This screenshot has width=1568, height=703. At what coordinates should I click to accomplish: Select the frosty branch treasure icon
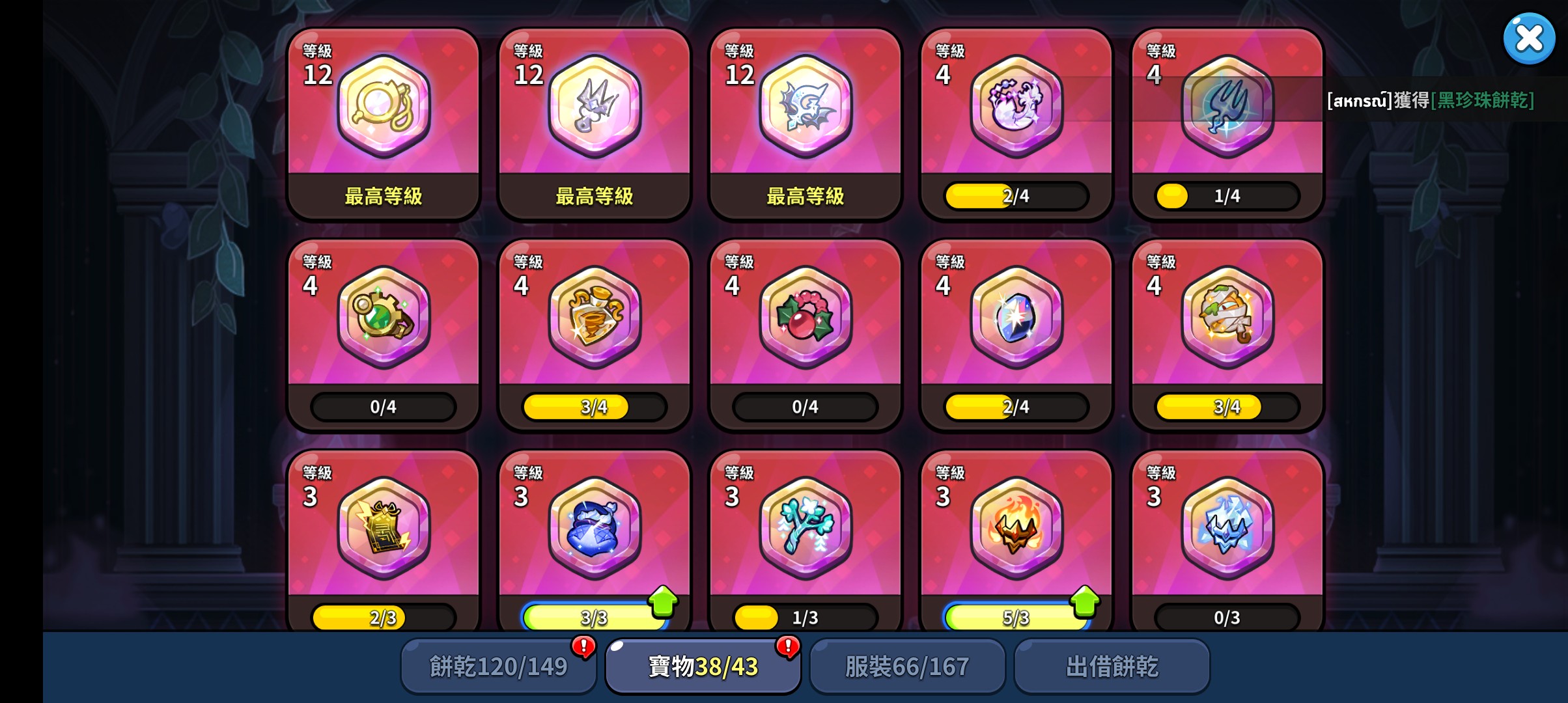[x=805, y=528]
